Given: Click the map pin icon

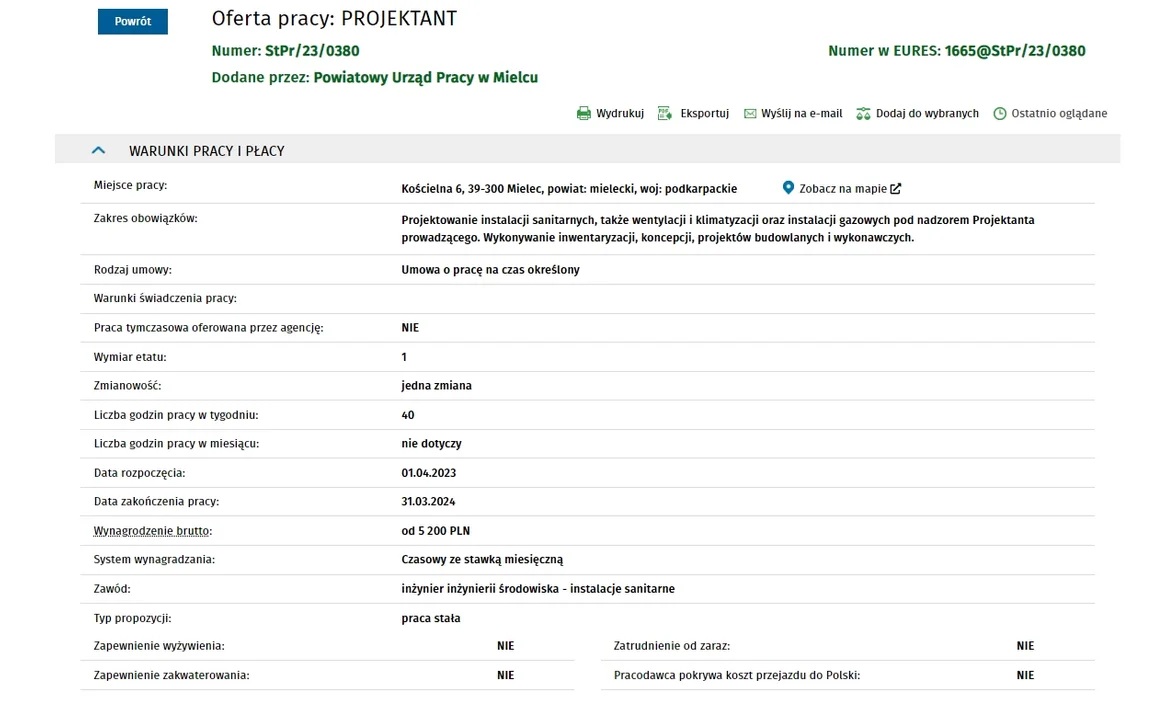Looking at the screenshot, I should tap(788, 188).
